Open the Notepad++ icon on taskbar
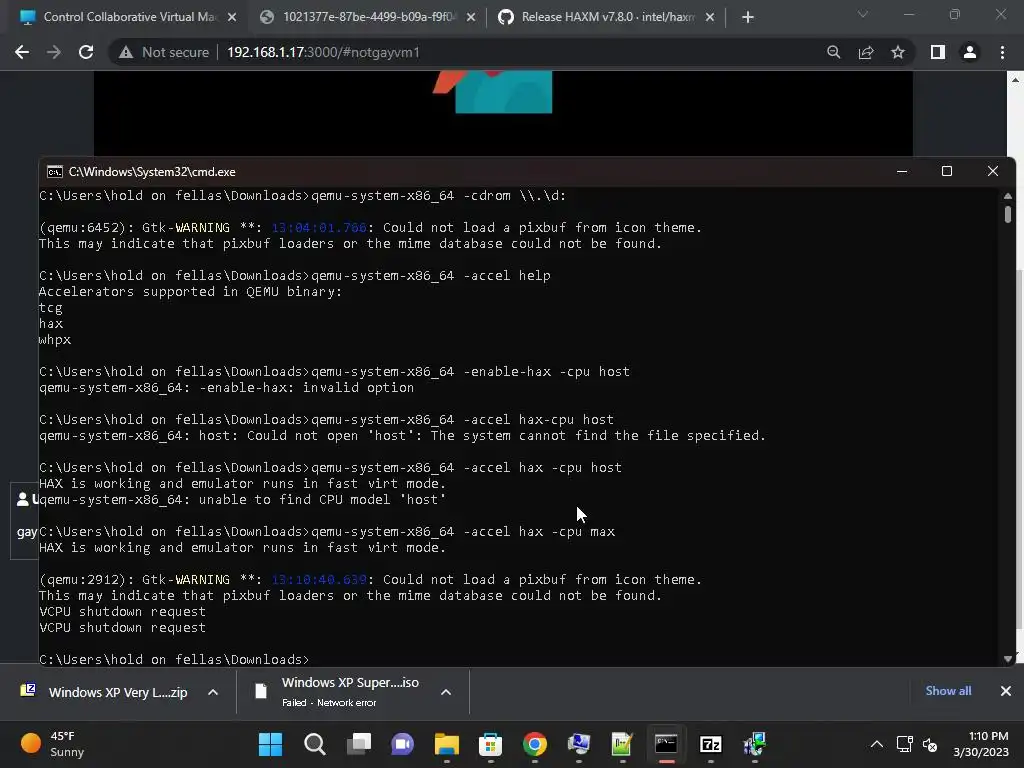Image resolution: width=1024 pixels, height=768 pixels. tap(622, 744)
